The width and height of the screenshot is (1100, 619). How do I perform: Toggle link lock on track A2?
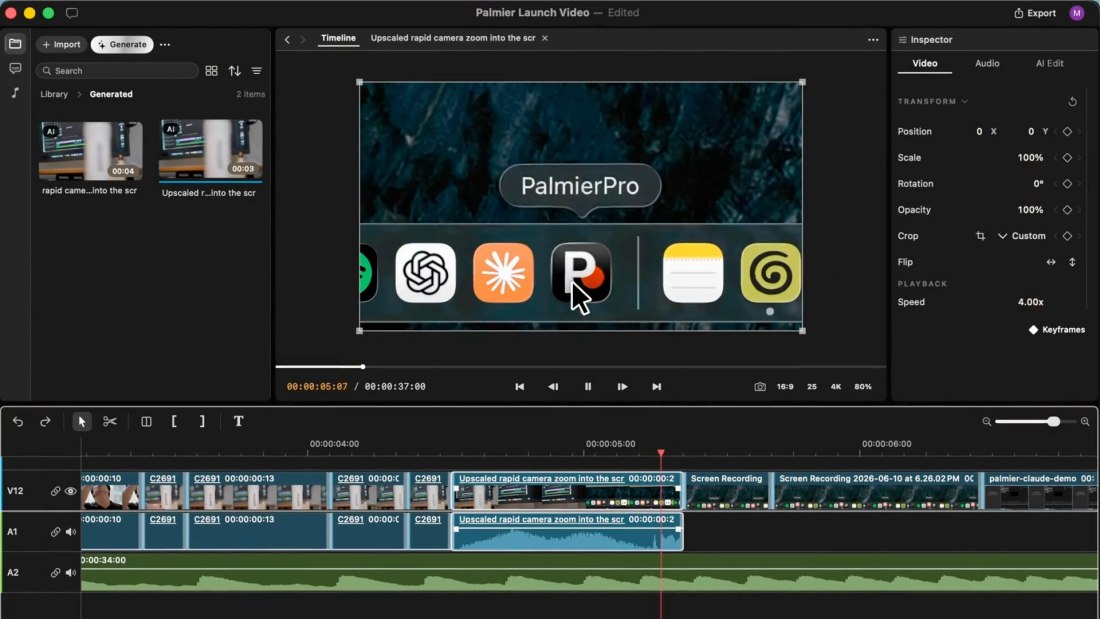coord(55,573)
